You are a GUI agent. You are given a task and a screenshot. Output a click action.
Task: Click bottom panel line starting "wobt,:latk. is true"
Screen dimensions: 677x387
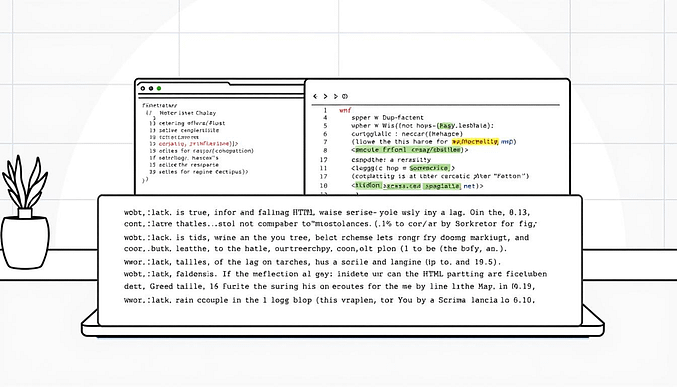coord(327,213)
